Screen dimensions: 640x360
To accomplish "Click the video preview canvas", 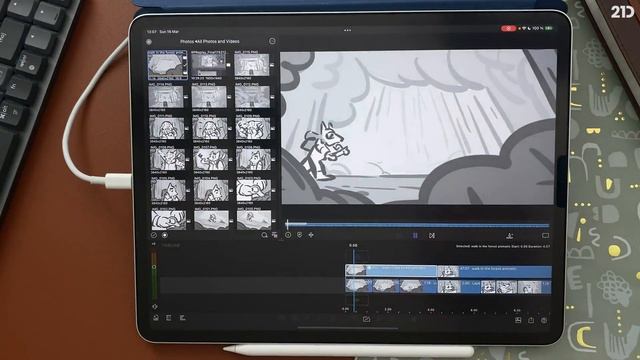I will tap(418, 127).
